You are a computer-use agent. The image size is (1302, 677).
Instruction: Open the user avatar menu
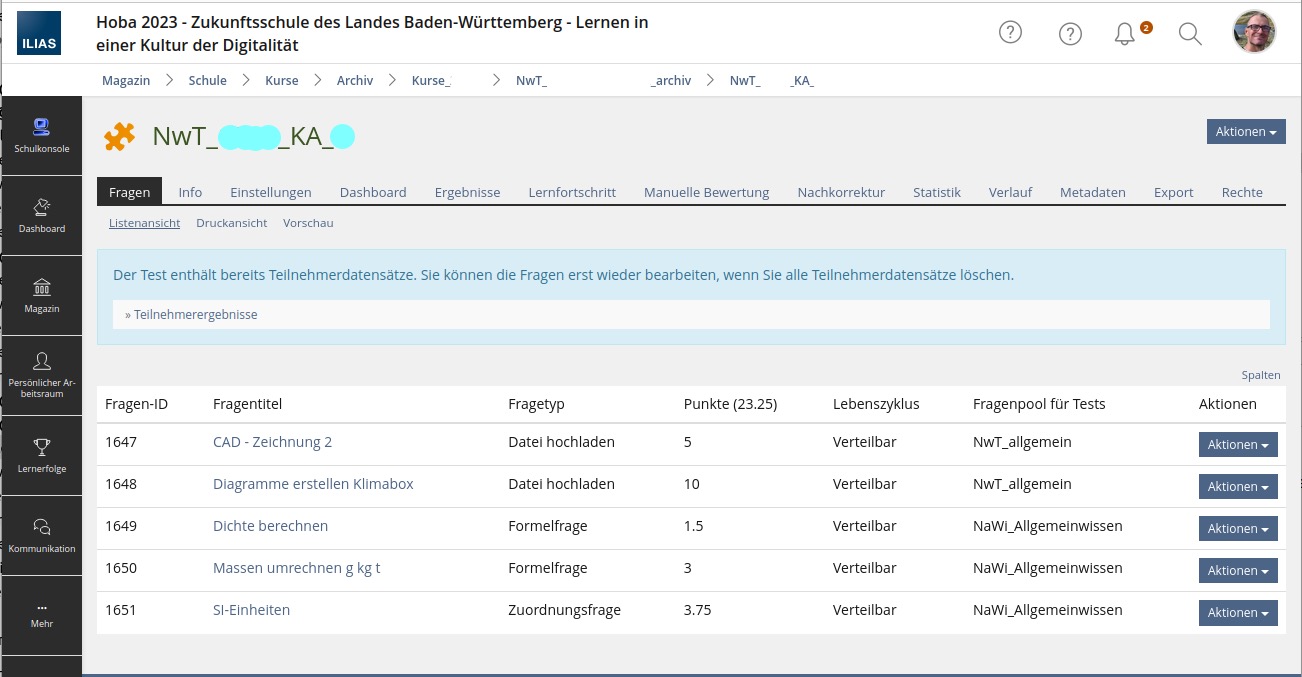pos(1254,32)
